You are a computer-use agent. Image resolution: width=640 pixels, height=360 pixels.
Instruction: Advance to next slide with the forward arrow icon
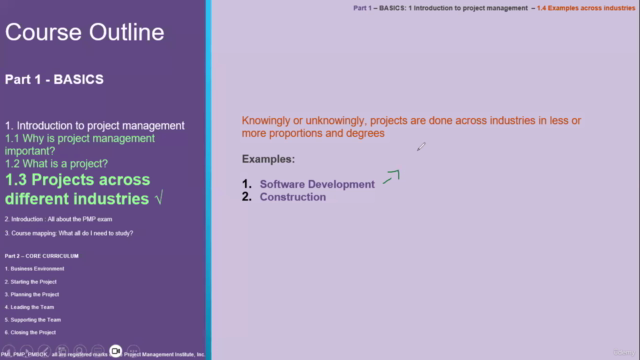click(27, 351)
